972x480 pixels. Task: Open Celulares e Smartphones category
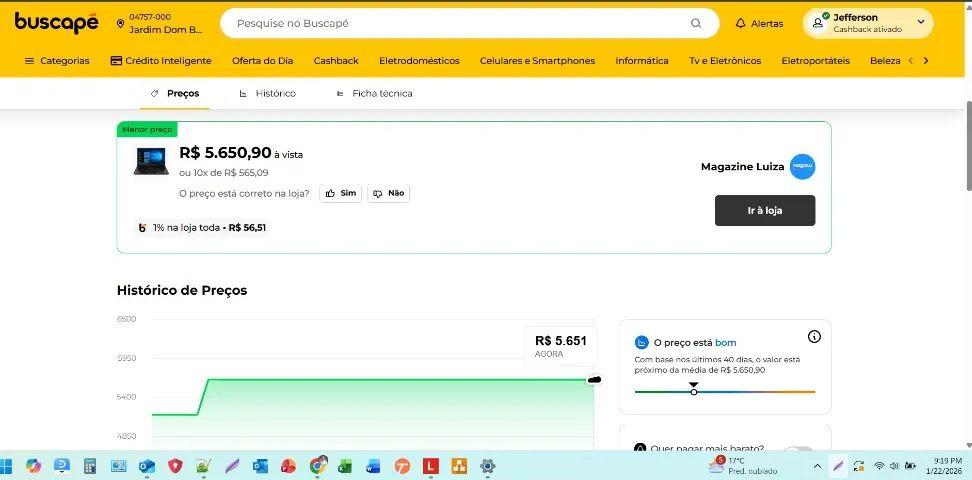coord(537,61)
